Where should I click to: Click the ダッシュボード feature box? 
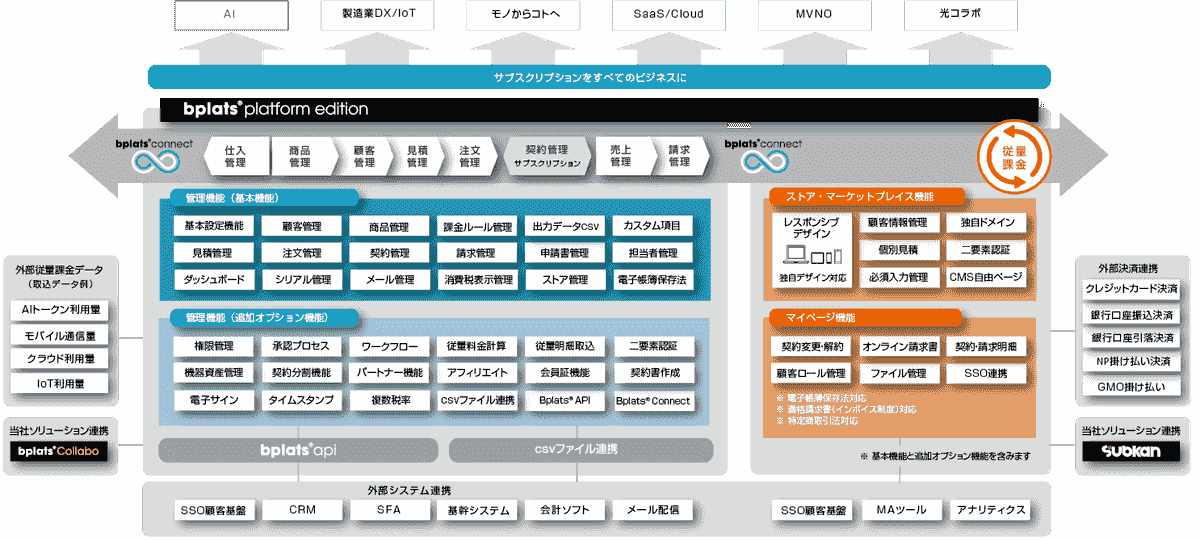click(215, 280)
